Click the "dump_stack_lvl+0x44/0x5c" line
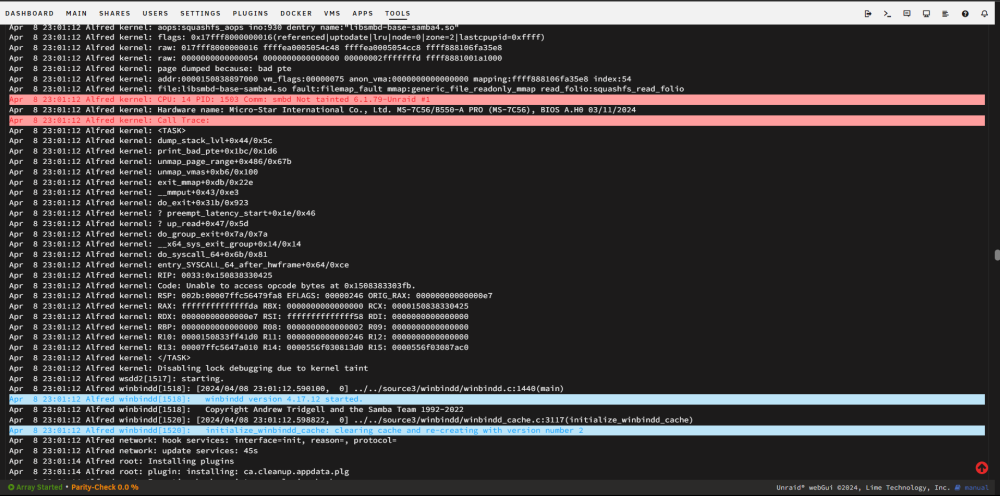The image size is (1000, 496). click(x=141, y=141)
